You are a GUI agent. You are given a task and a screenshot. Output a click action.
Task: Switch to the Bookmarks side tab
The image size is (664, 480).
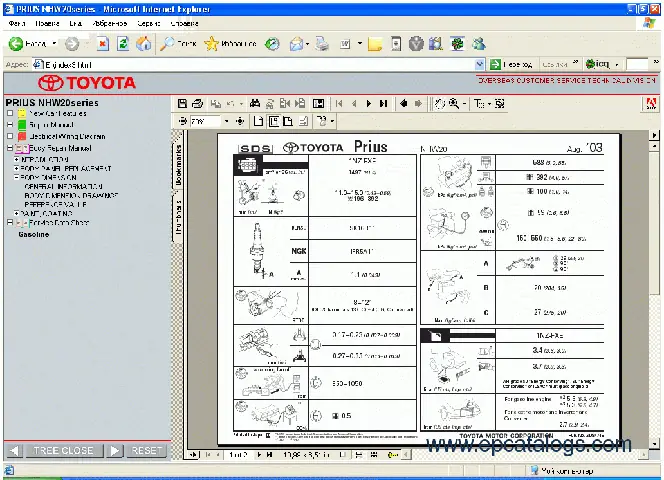coord(178,165)
